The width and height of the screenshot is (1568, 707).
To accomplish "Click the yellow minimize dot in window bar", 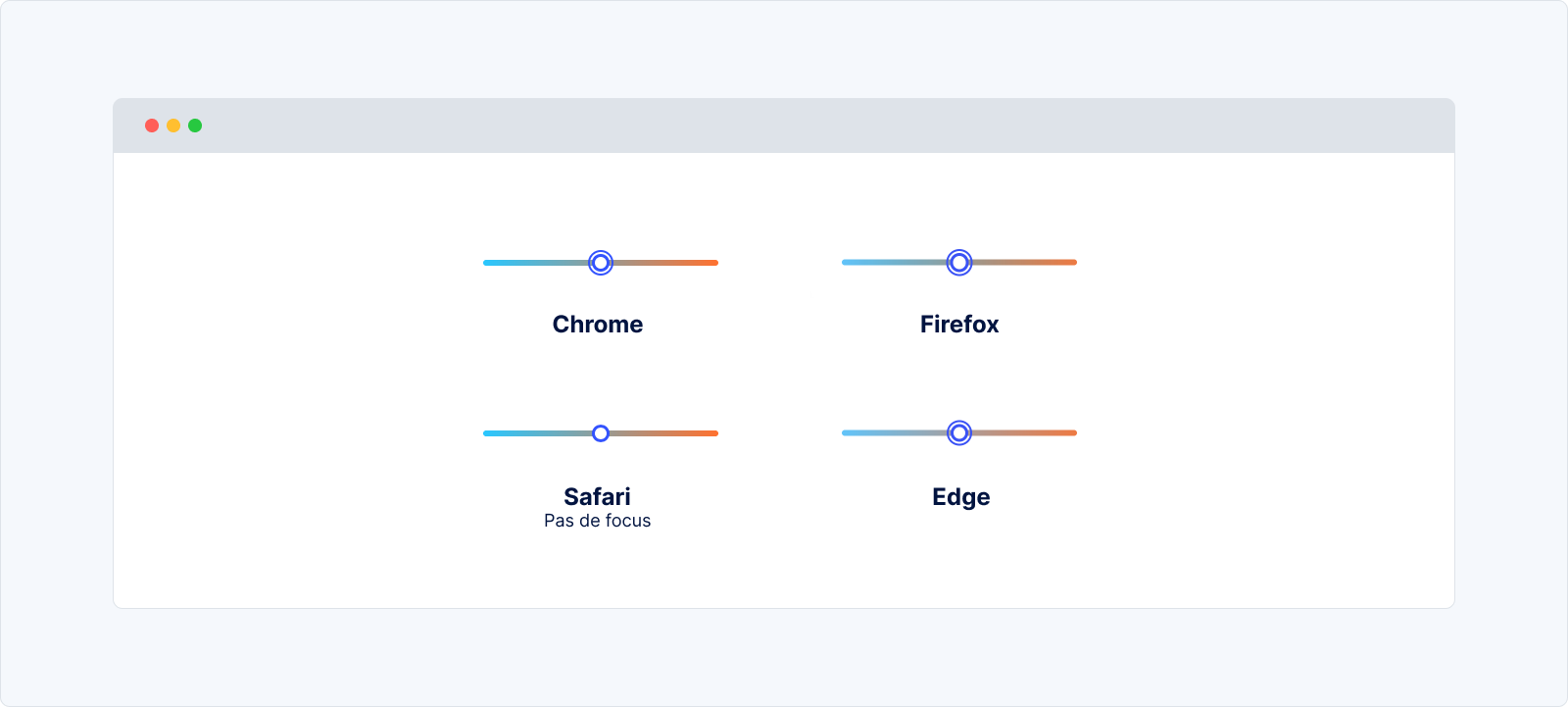I will pyautogui.click(x=173, y=126).
